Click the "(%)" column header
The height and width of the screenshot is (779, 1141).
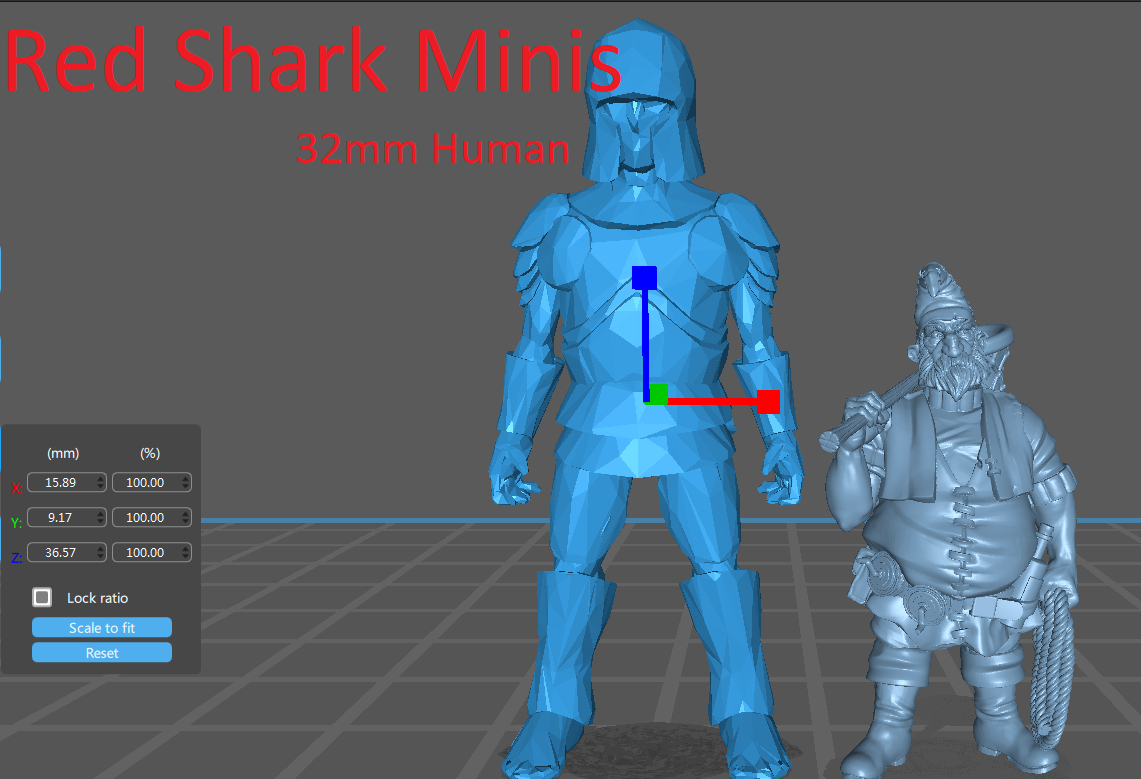[x=150, y=453]
